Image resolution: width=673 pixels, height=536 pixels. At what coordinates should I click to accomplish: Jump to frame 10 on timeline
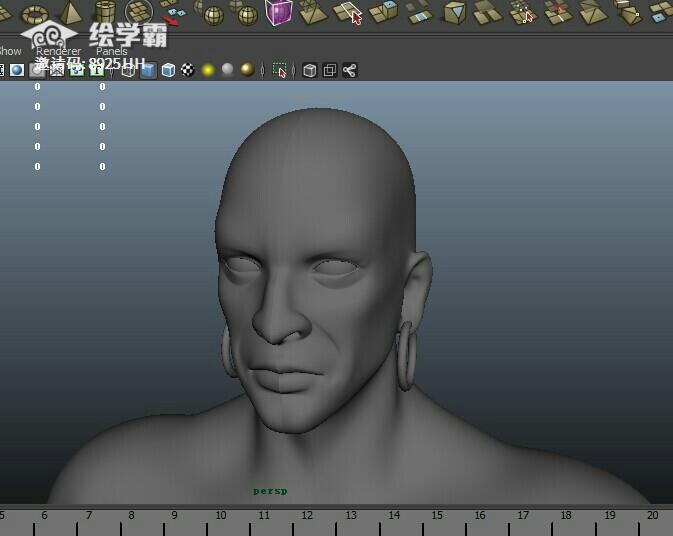pyautogui.click(x=221, y=515)
